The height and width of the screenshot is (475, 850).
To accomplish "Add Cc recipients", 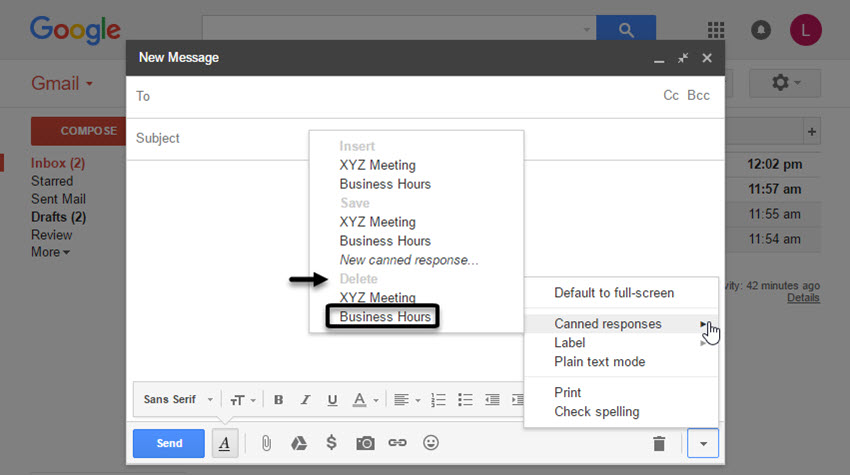I will click(671, 95).
